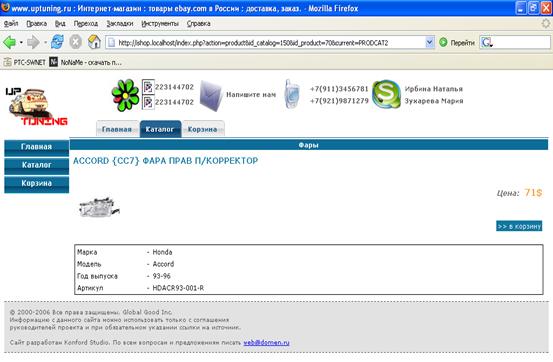Click the web@domen.ru email link
The image size is (553, 362).
266,343
